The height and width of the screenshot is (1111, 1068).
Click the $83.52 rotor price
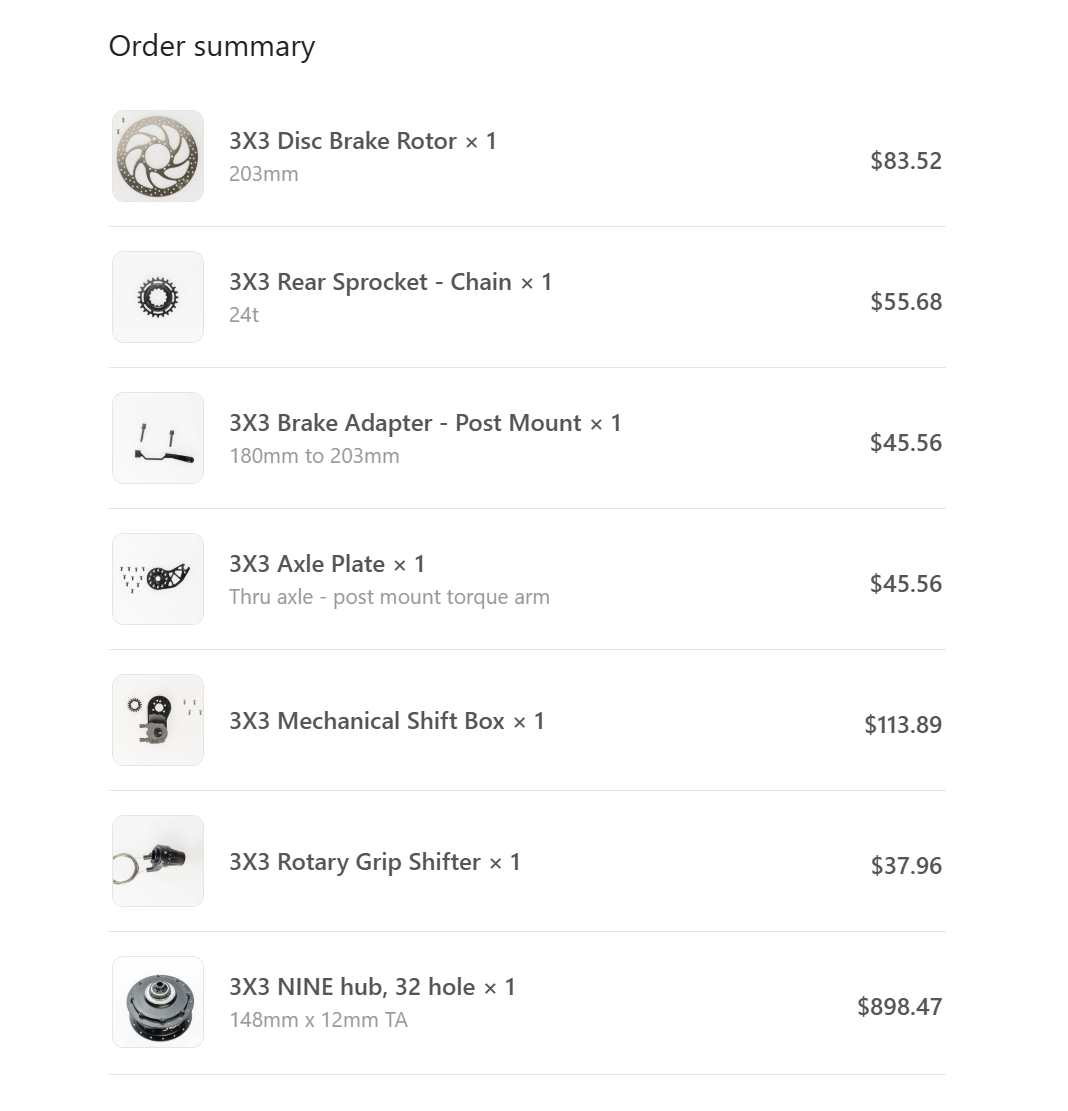point(906,161)
